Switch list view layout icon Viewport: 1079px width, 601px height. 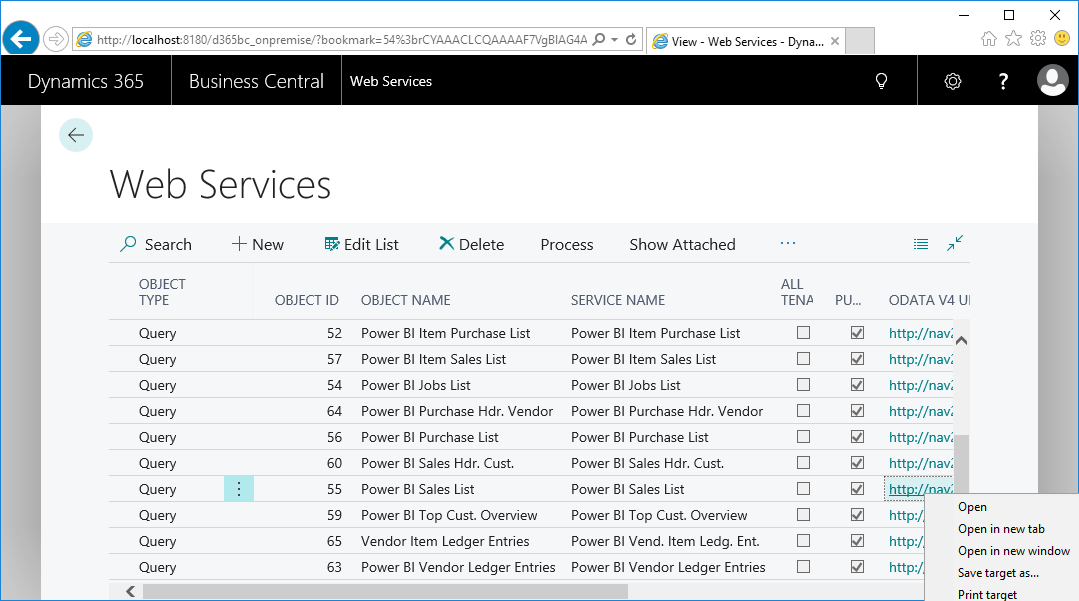pyautogui.click(x=921, y=244)
